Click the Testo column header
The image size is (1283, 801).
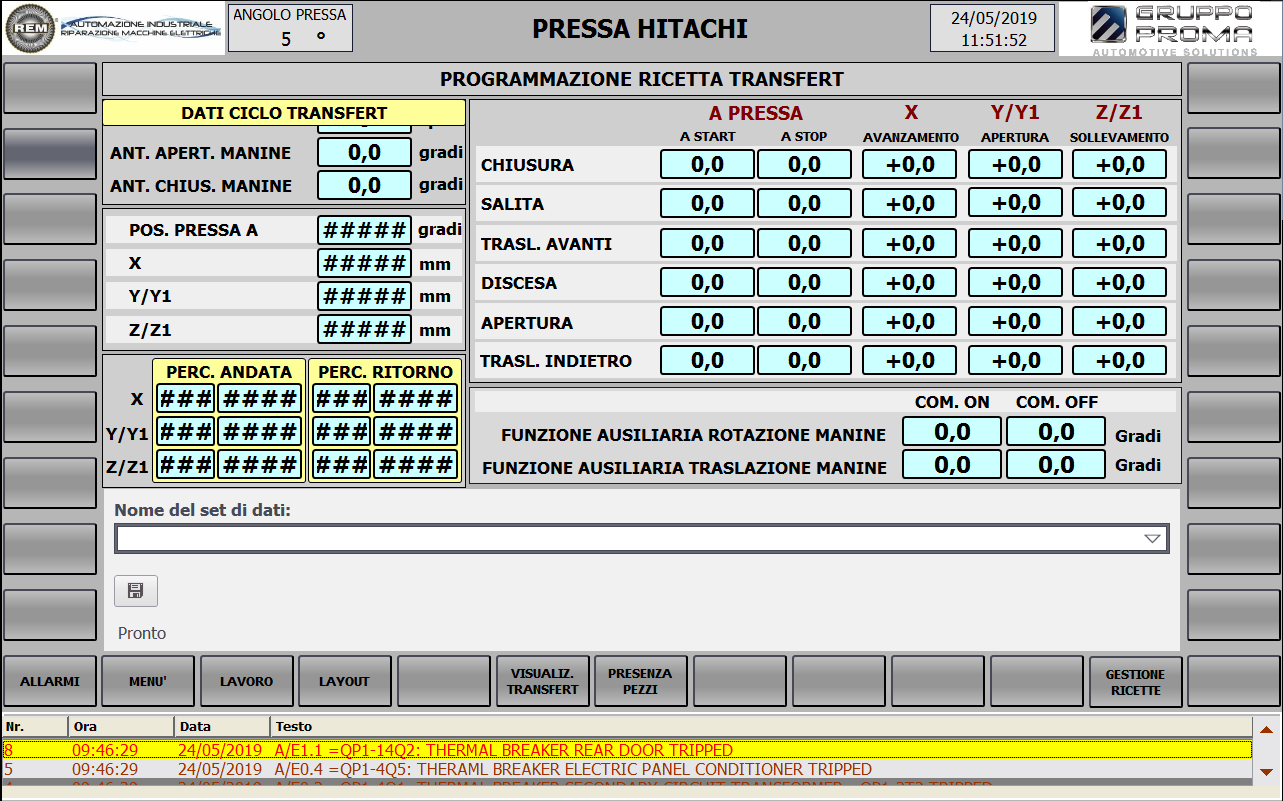point(761,726)
